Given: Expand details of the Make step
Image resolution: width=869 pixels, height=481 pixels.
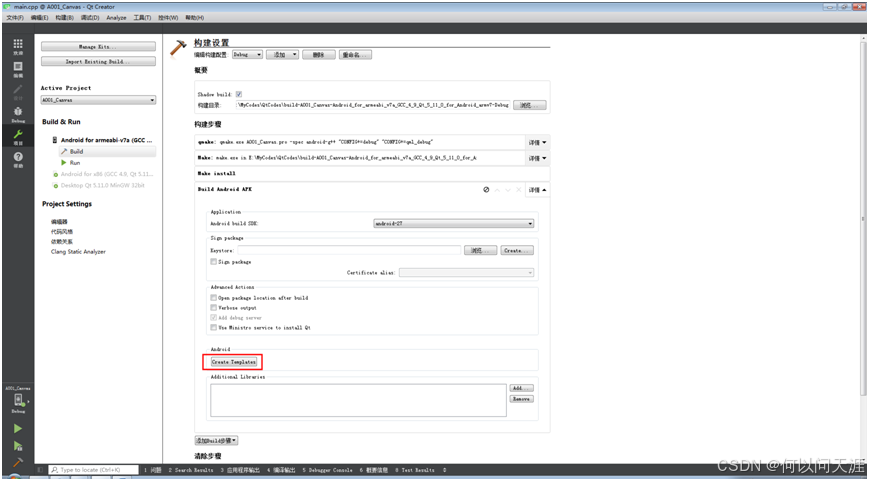Looking at the screenshot, I should pos(538,158).
